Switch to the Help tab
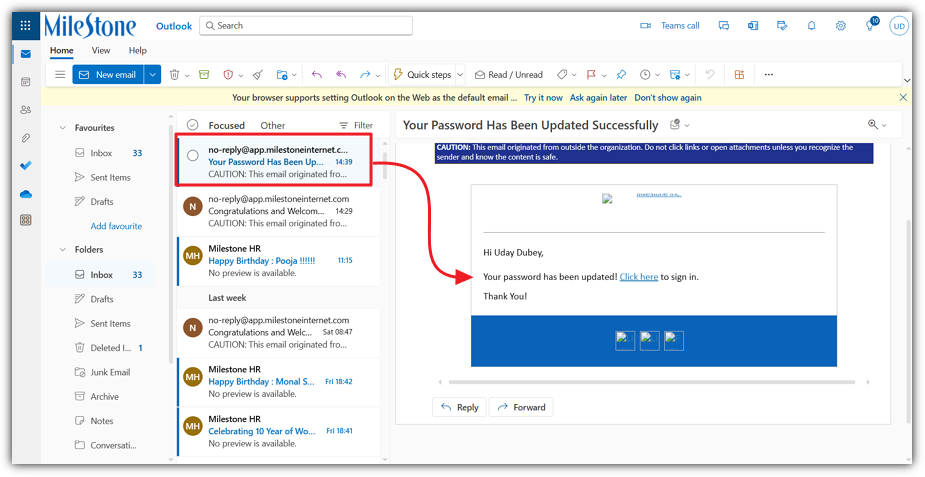This screenshot has width=925, height=477. (x=137, y=51)
